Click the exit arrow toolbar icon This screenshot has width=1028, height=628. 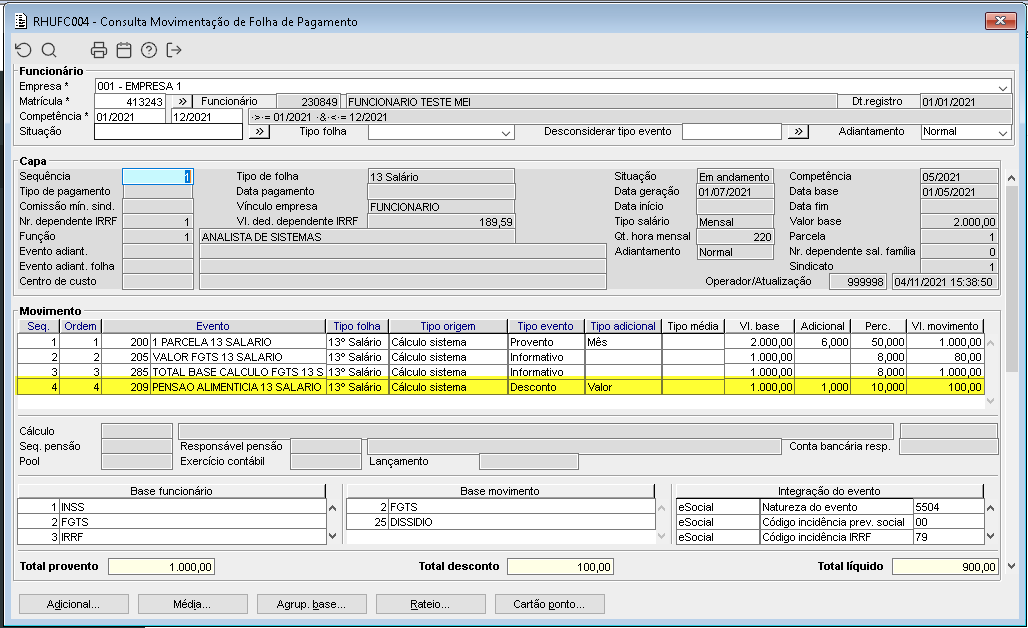175,50
